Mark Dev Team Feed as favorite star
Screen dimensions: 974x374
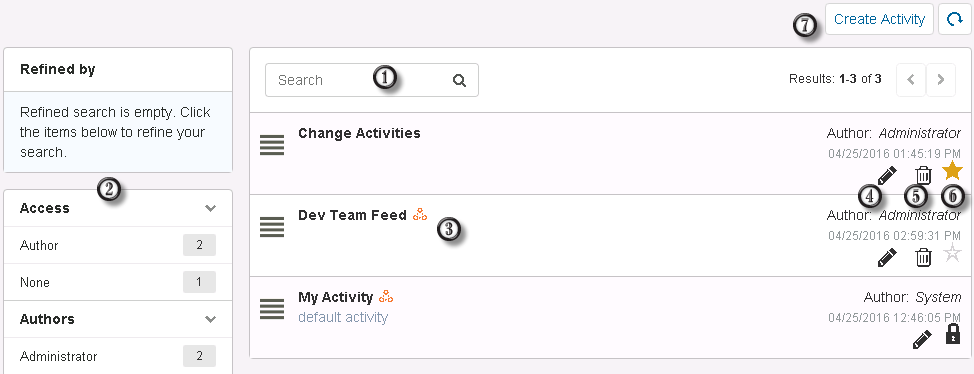[952, 253]
